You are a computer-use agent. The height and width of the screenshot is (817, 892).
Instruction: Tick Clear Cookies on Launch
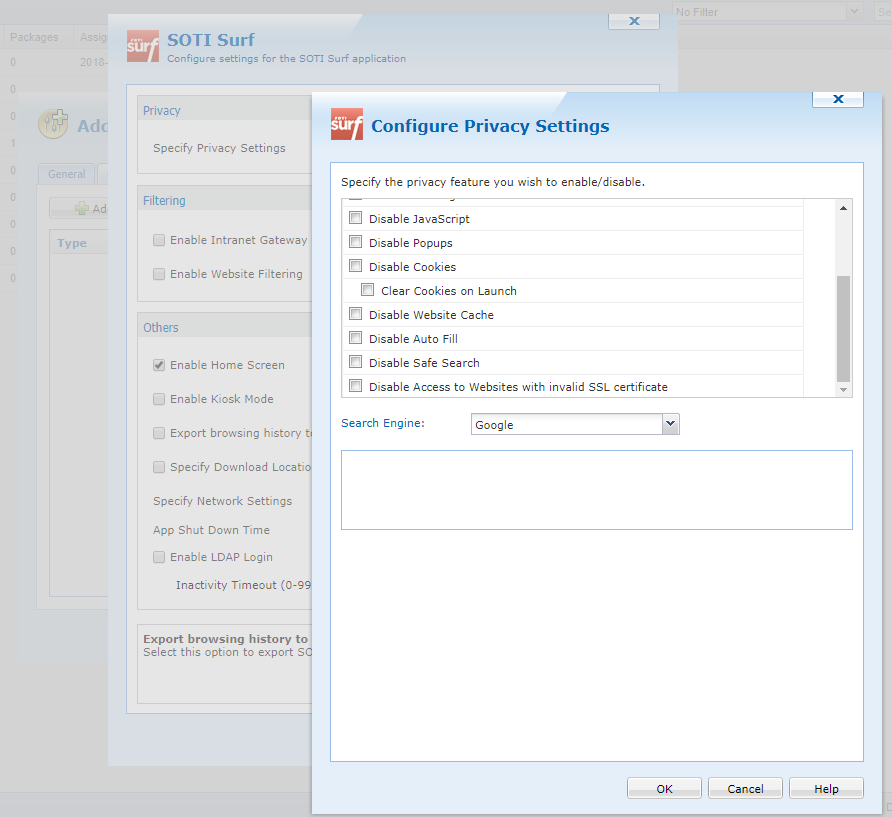[367, 291]
